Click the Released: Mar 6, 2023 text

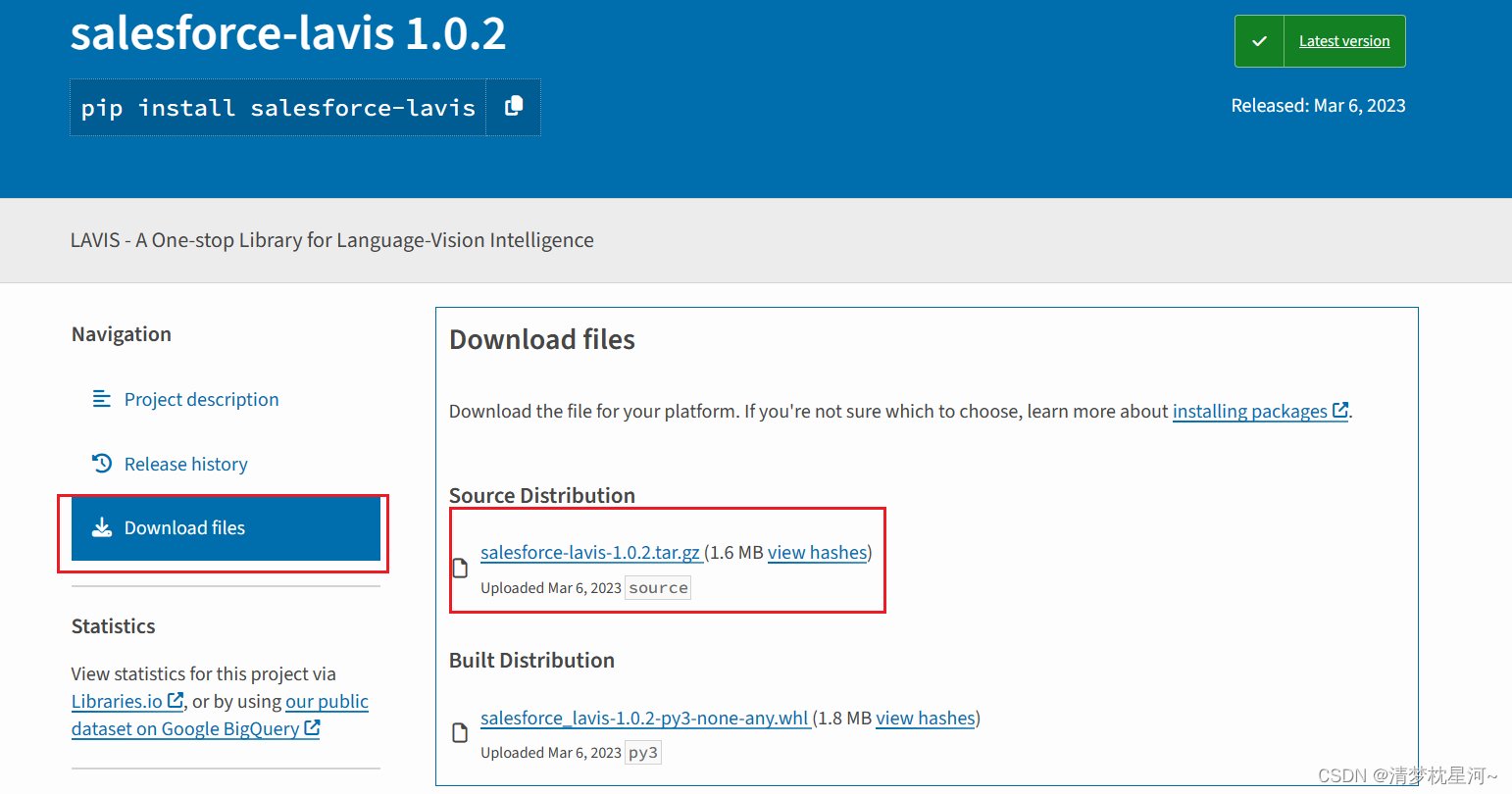coord(1318,106)
